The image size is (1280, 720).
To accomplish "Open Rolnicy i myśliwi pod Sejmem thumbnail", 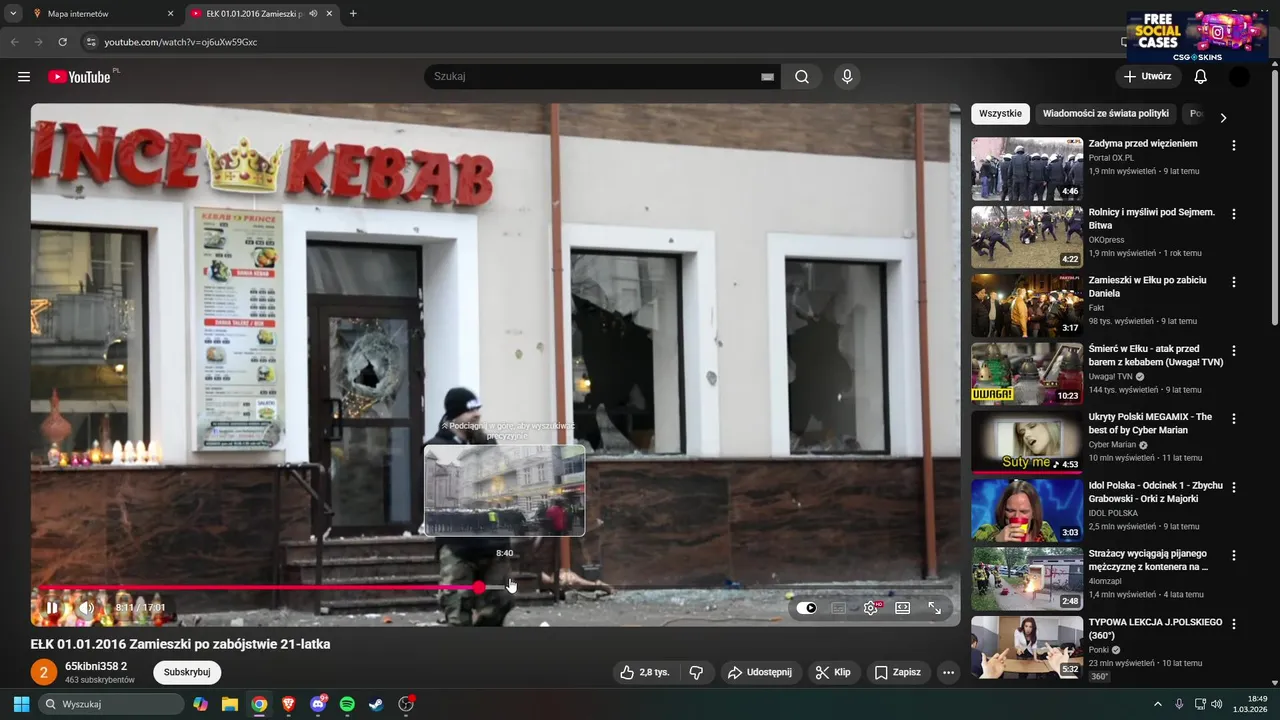I will pos(1027,237).
